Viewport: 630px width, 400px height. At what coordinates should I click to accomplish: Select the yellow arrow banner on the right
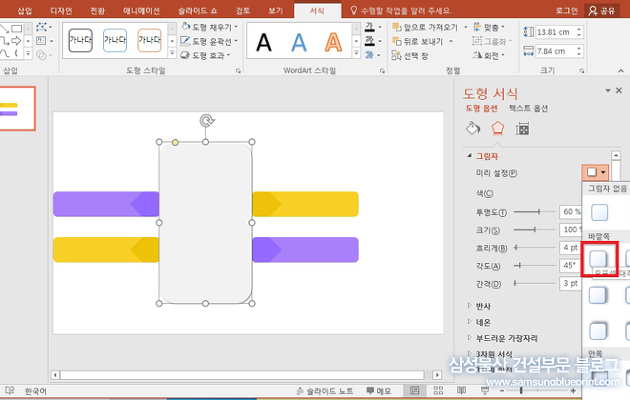coord(305,204)
